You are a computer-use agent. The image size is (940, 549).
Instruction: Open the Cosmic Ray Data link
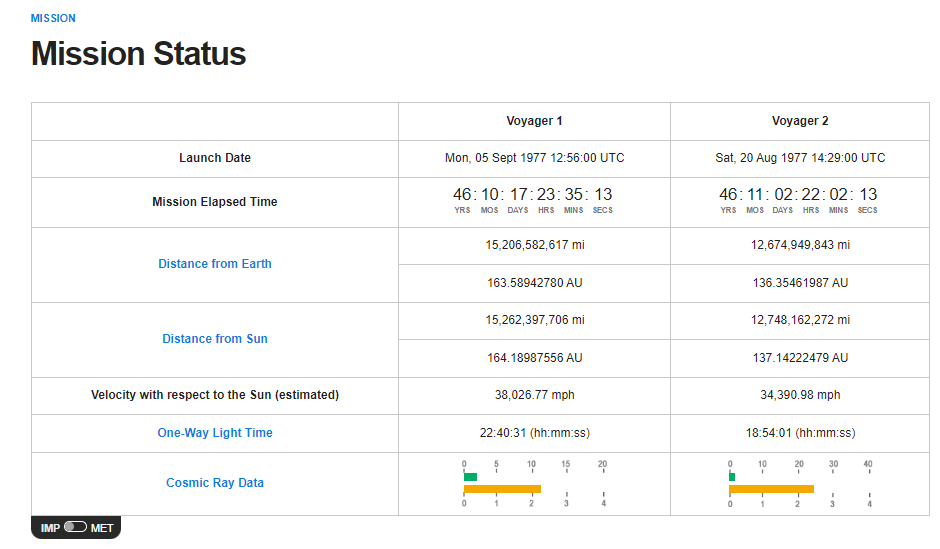[215, 483]
